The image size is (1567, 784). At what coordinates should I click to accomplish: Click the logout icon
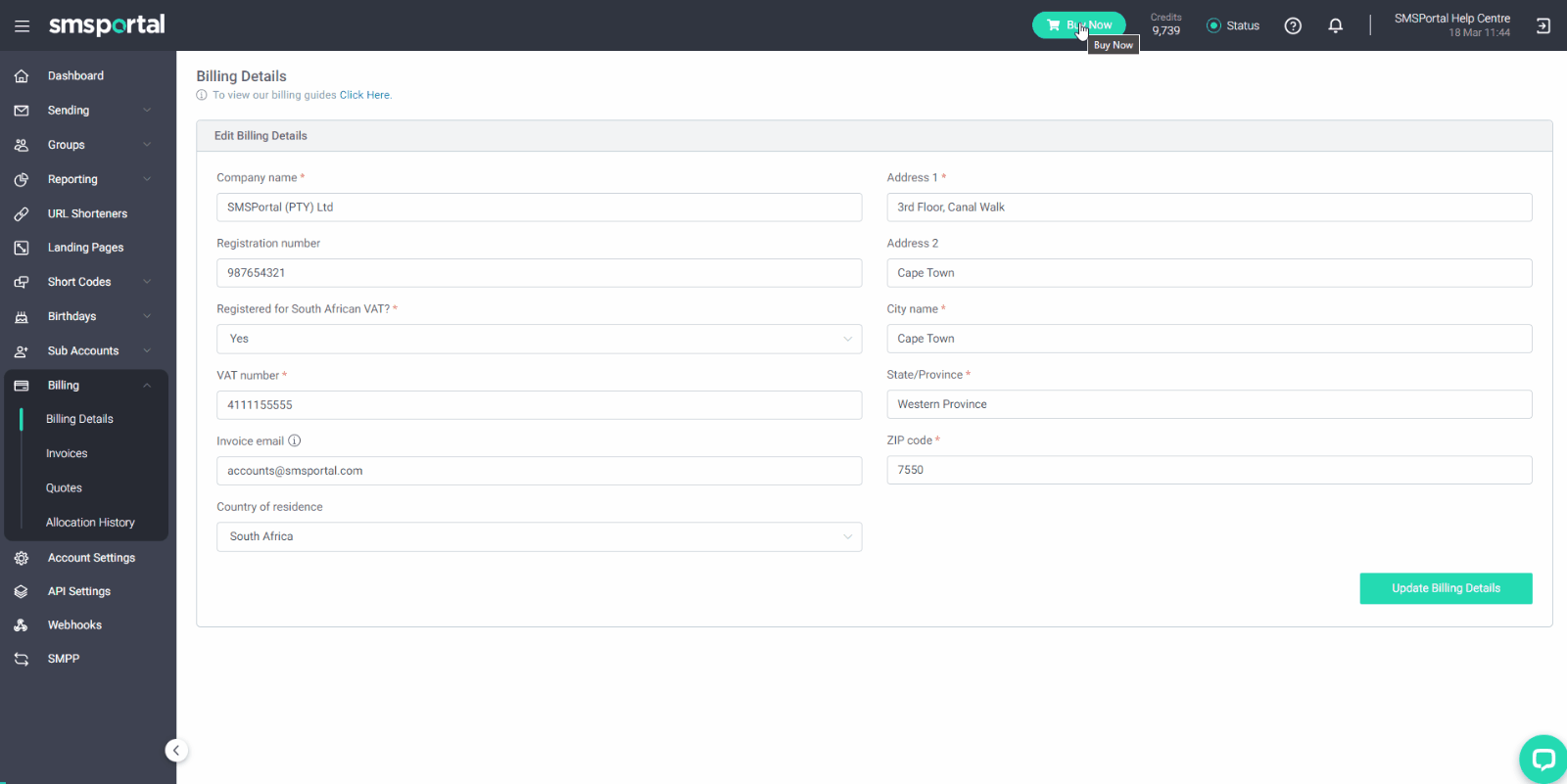(1543, 25)
